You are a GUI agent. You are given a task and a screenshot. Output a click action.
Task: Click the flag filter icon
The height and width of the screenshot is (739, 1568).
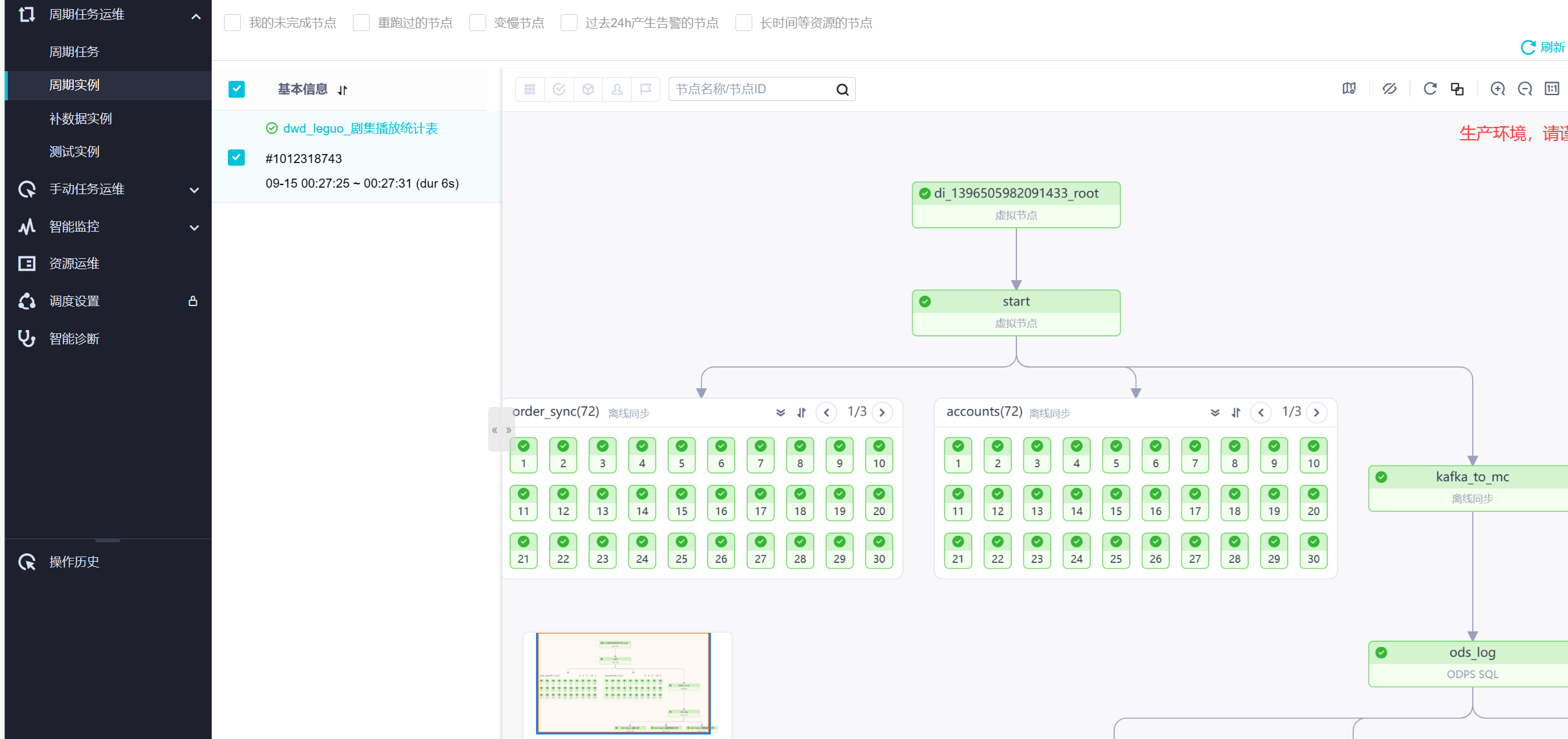[645, 89]
